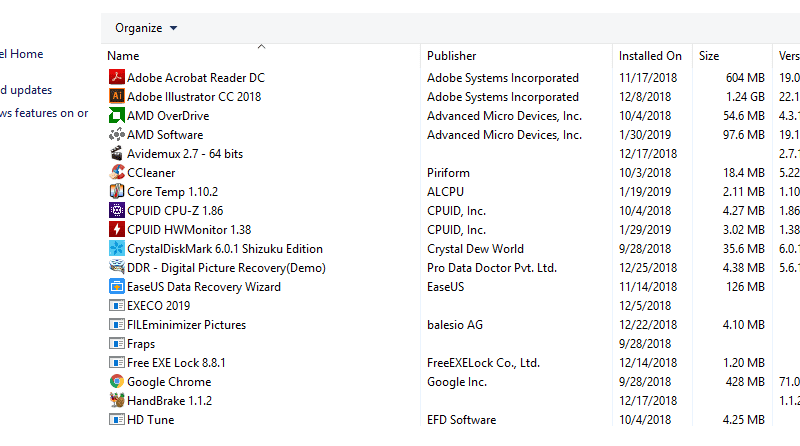This screenshot has width=800, height=446.
Task: Select the CPUID CPU-Z 1.86 entry
Action: (x=175, y=211)
